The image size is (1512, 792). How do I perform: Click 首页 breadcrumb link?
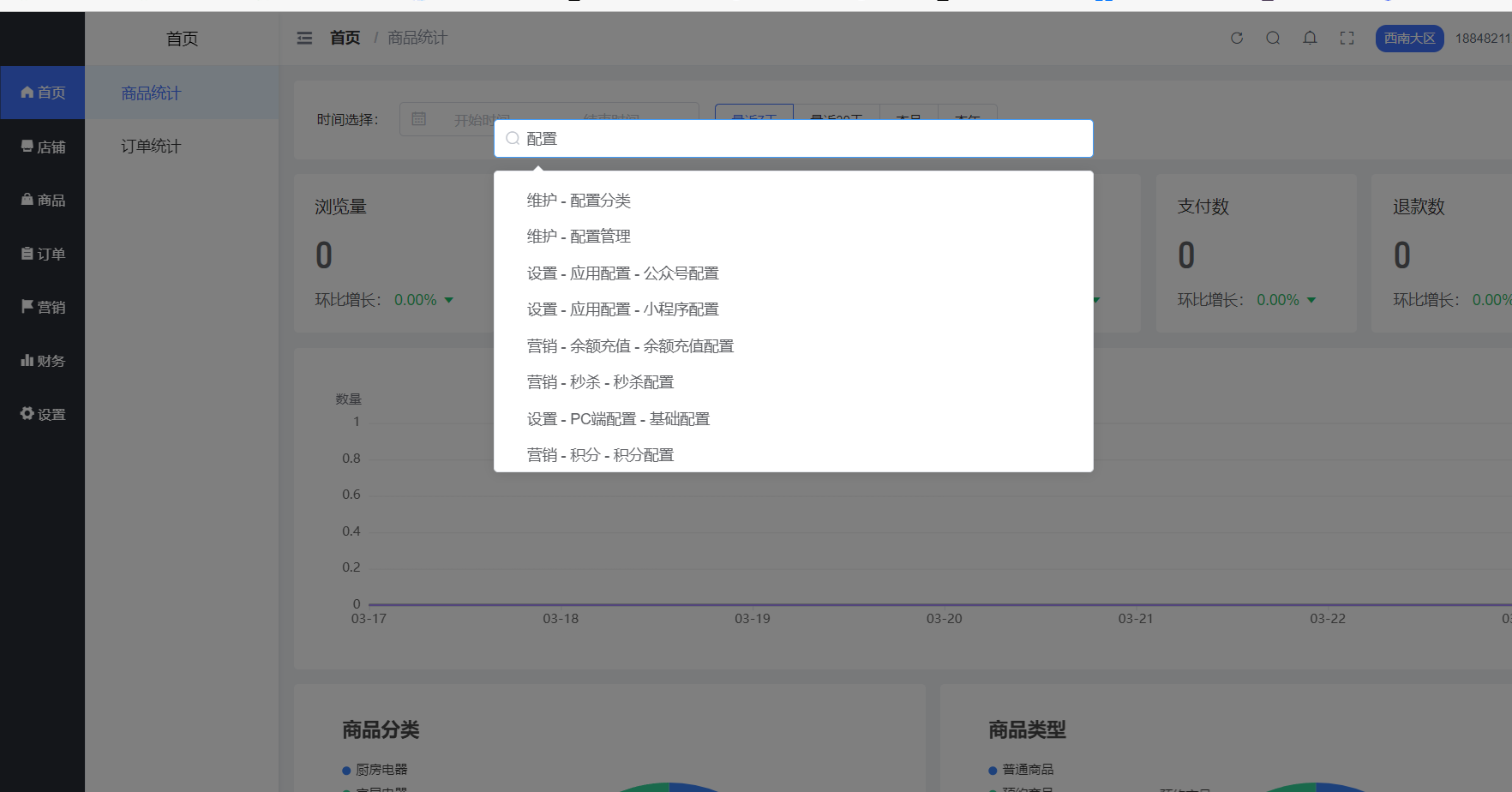coord(345,38)
